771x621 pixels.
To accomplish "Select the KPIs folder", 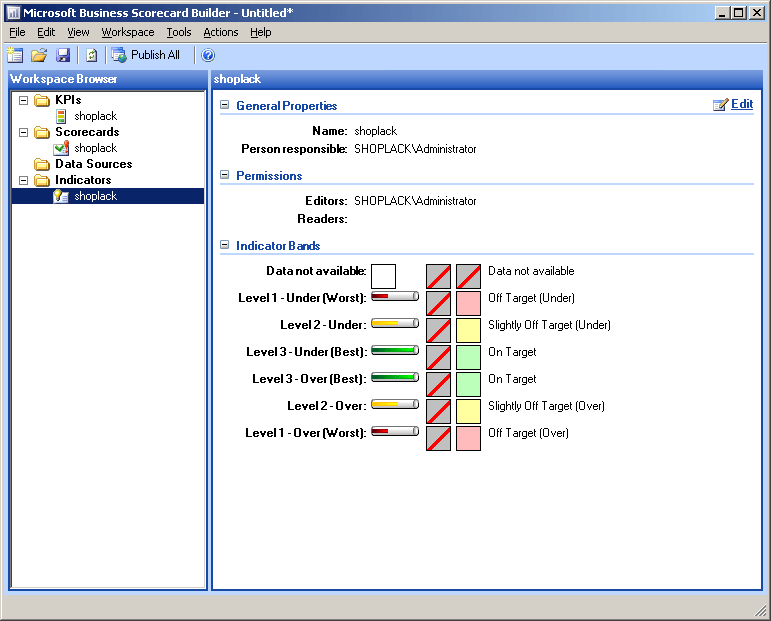I will (x=68, y=100).
